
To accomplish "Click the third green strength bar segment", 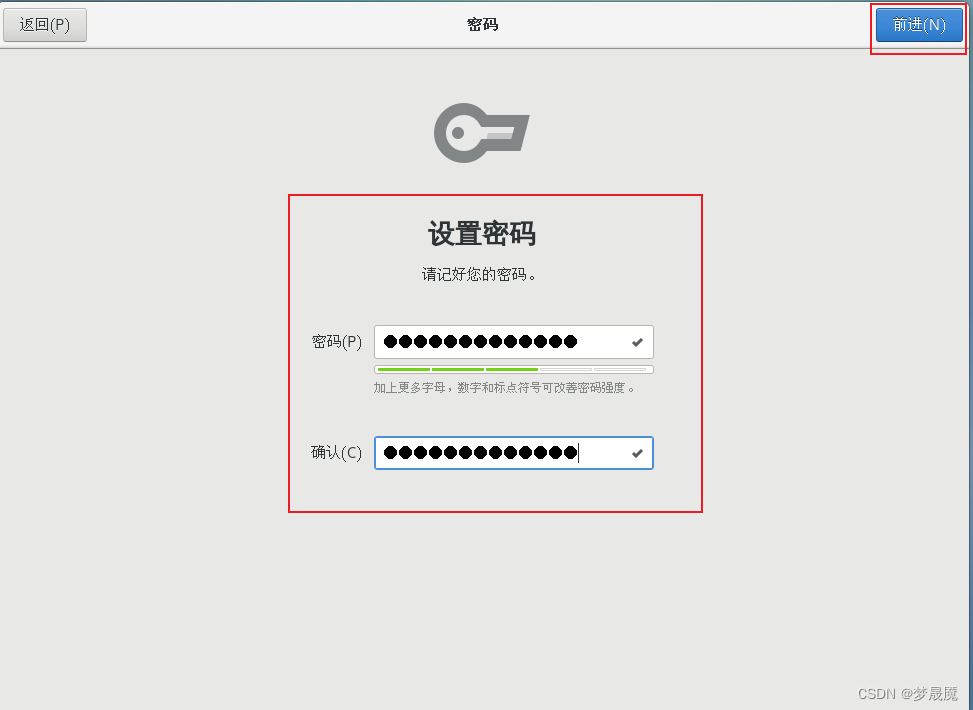I will point(511,369).
